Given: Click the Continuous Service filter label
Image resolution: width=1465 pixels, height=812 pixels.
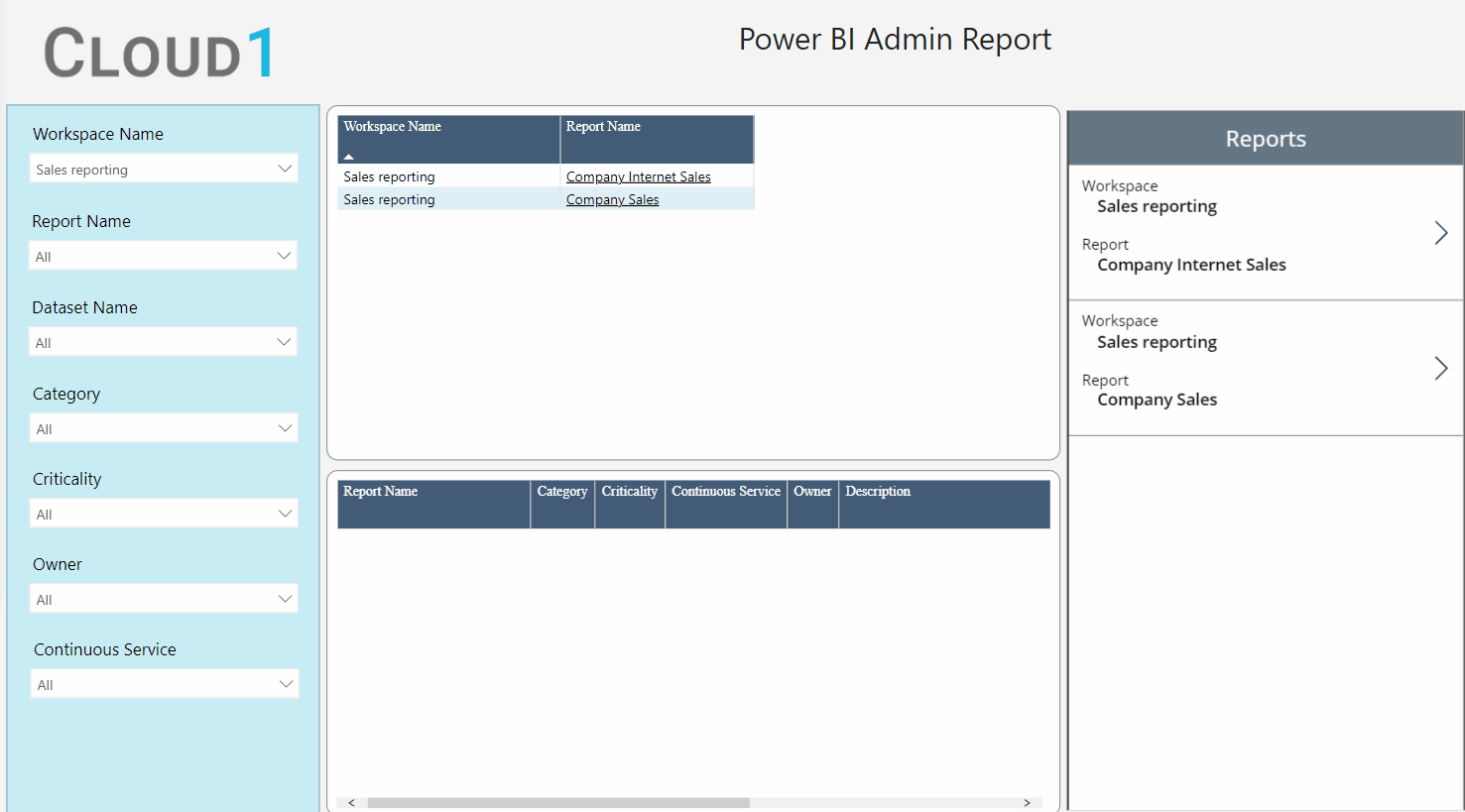Looking at the screenshot, I should coord(105,649).
